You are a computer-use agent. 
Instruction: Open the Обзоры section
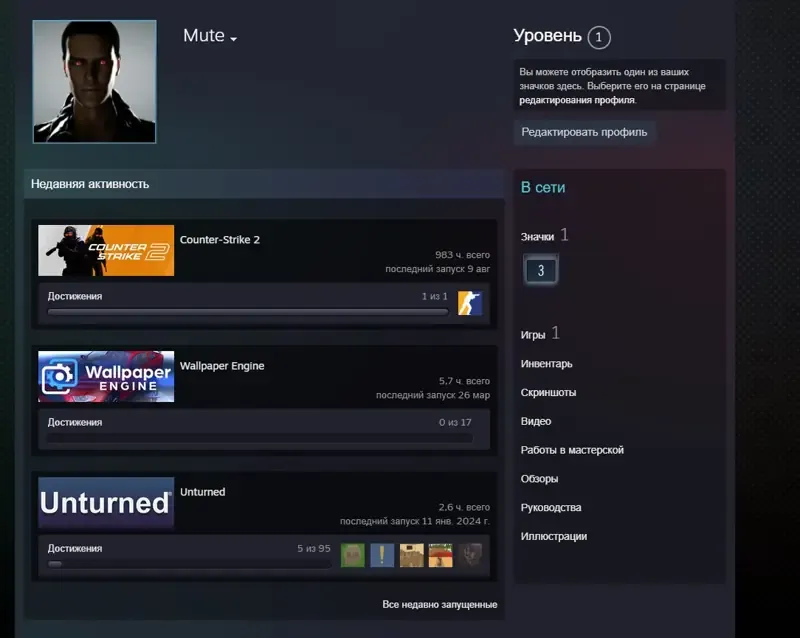click(x=539, y=479)
